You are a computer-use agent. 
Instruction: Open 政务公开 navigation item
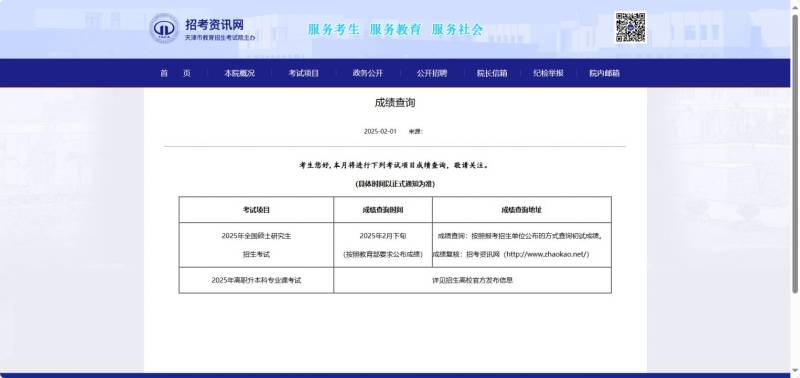coord(367,73)
